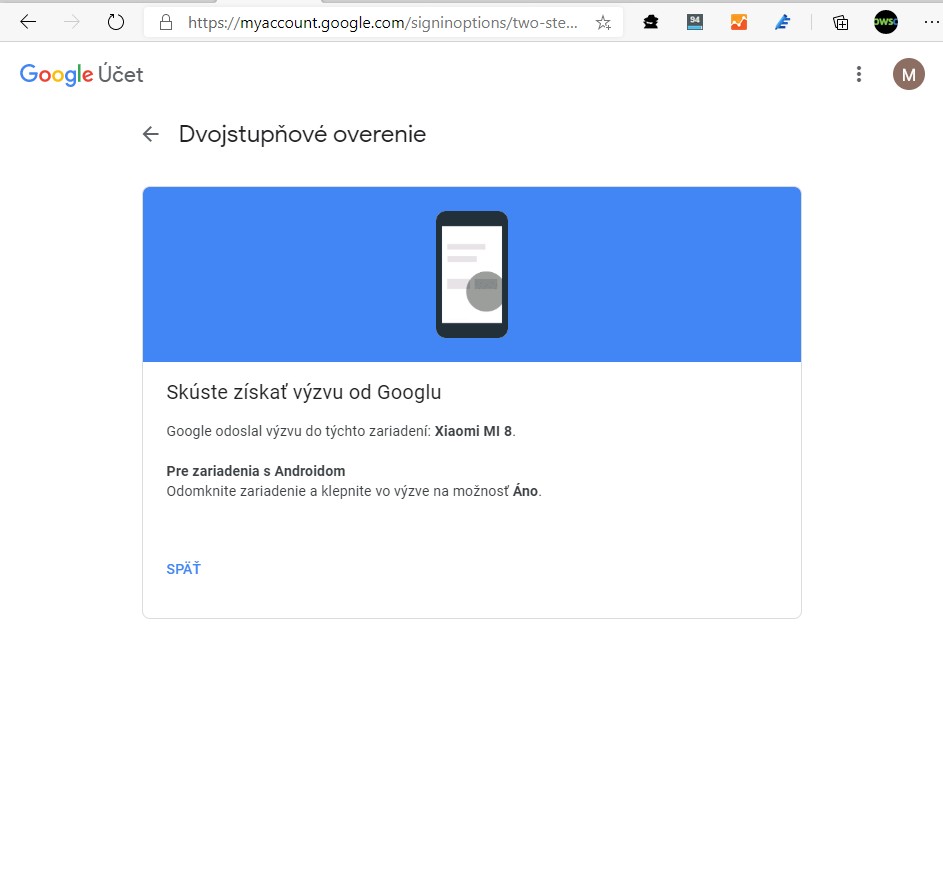The width and height of the screenshot is (943, 869).
Task: Click the Google Účet logo
Action: pyautogui.click(x=81, y=74)
